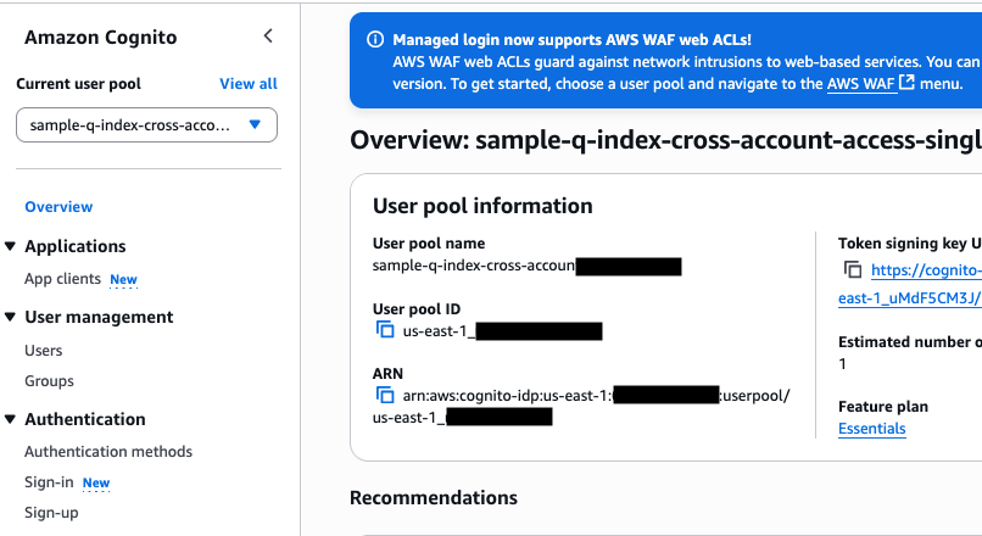Click the View all link
This screenshot has width=982, height=536.
(x=248, y=83)
